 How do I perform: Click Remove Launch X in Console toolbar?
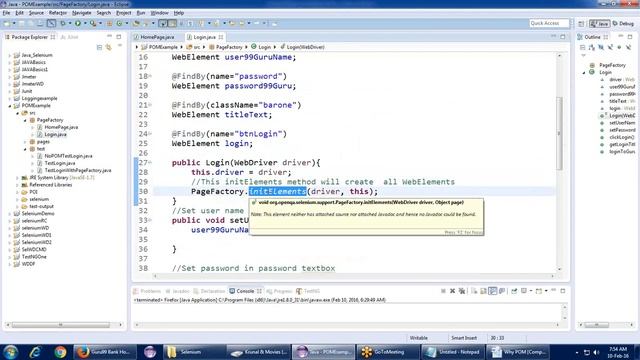click(x=452, y=291)
